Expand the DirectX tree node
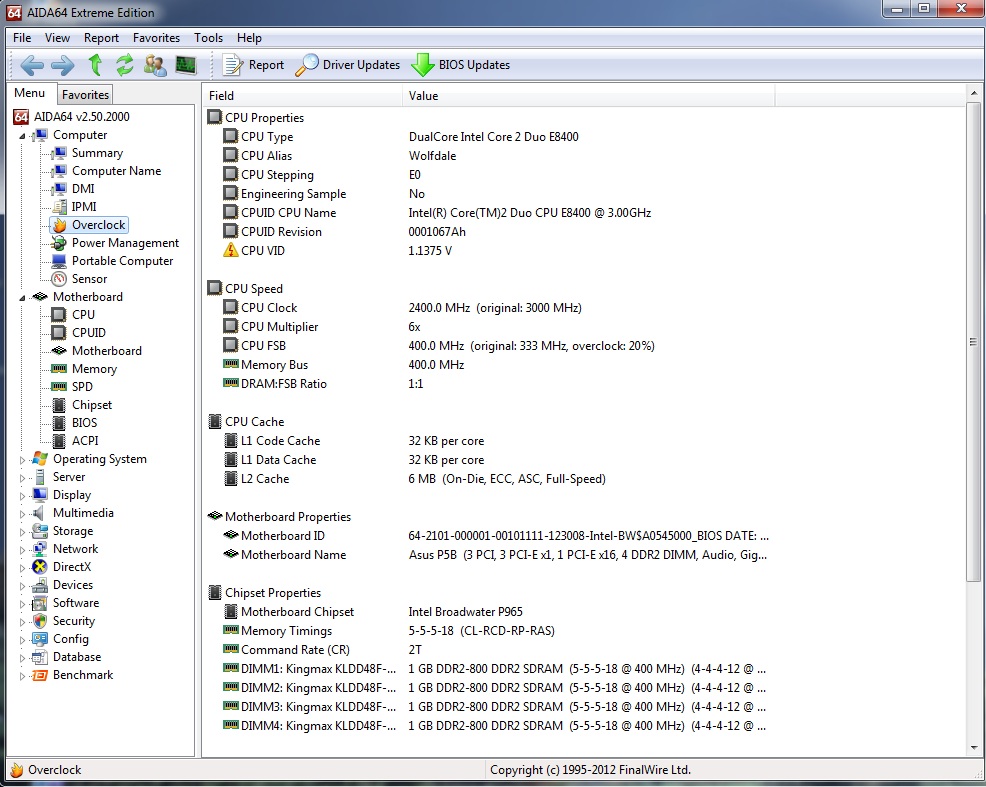986x787 pixels. click(x=23, y=568)
